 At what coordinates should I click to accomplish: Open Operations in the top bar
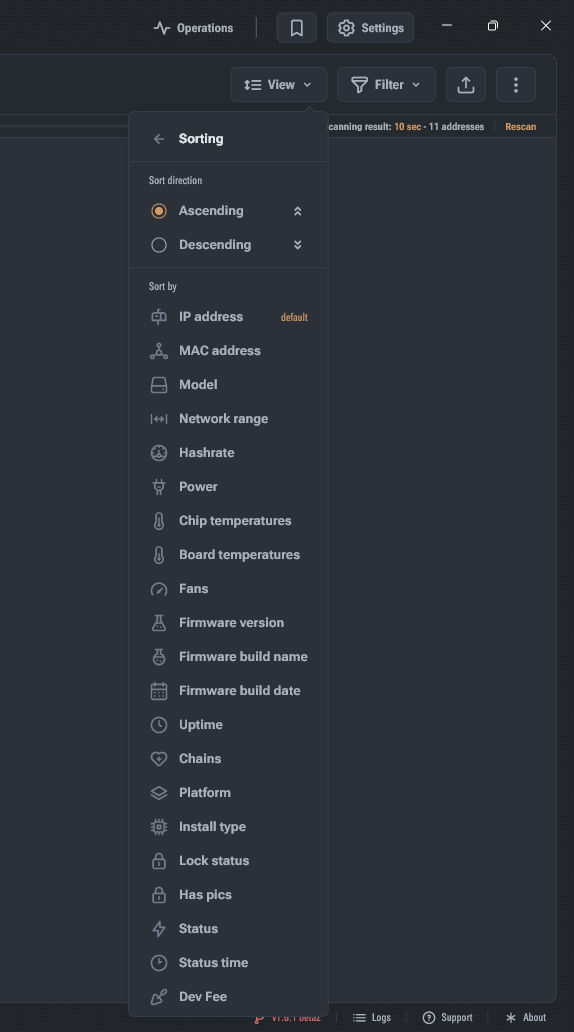pyautogui.click(x=194, y=28)
